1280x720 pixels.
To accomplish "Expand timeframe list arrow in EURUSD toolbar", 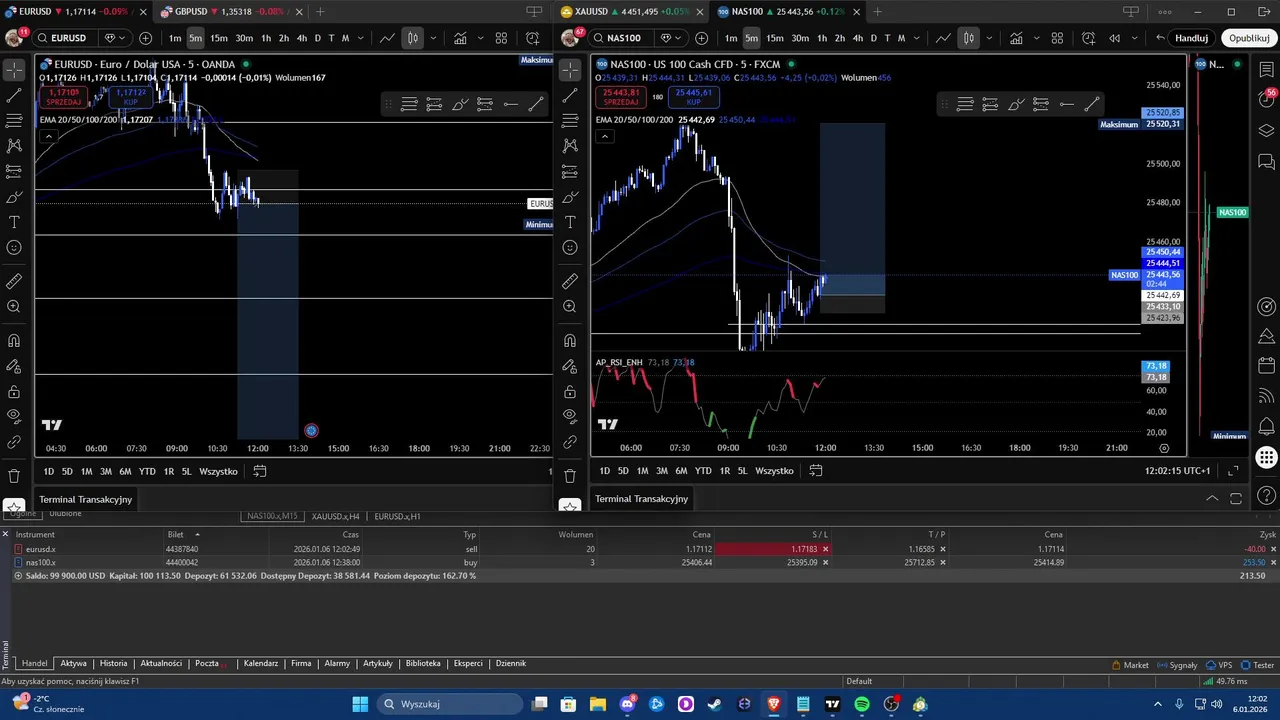I will click(x=359, y=38).
